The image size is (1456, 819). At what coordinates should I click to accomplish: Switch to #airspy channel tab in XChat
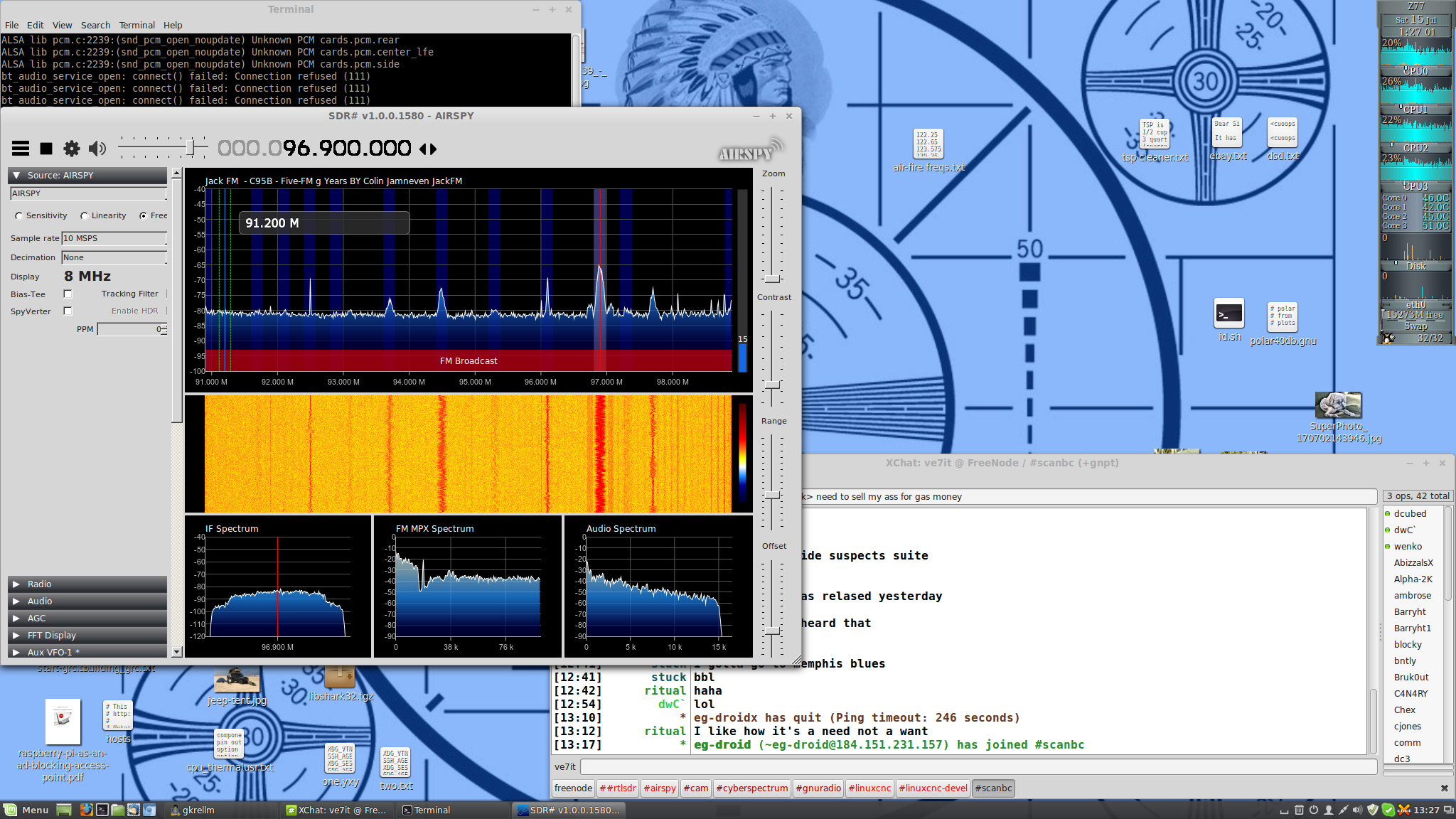pyautogui.click(x=660, y=788)
